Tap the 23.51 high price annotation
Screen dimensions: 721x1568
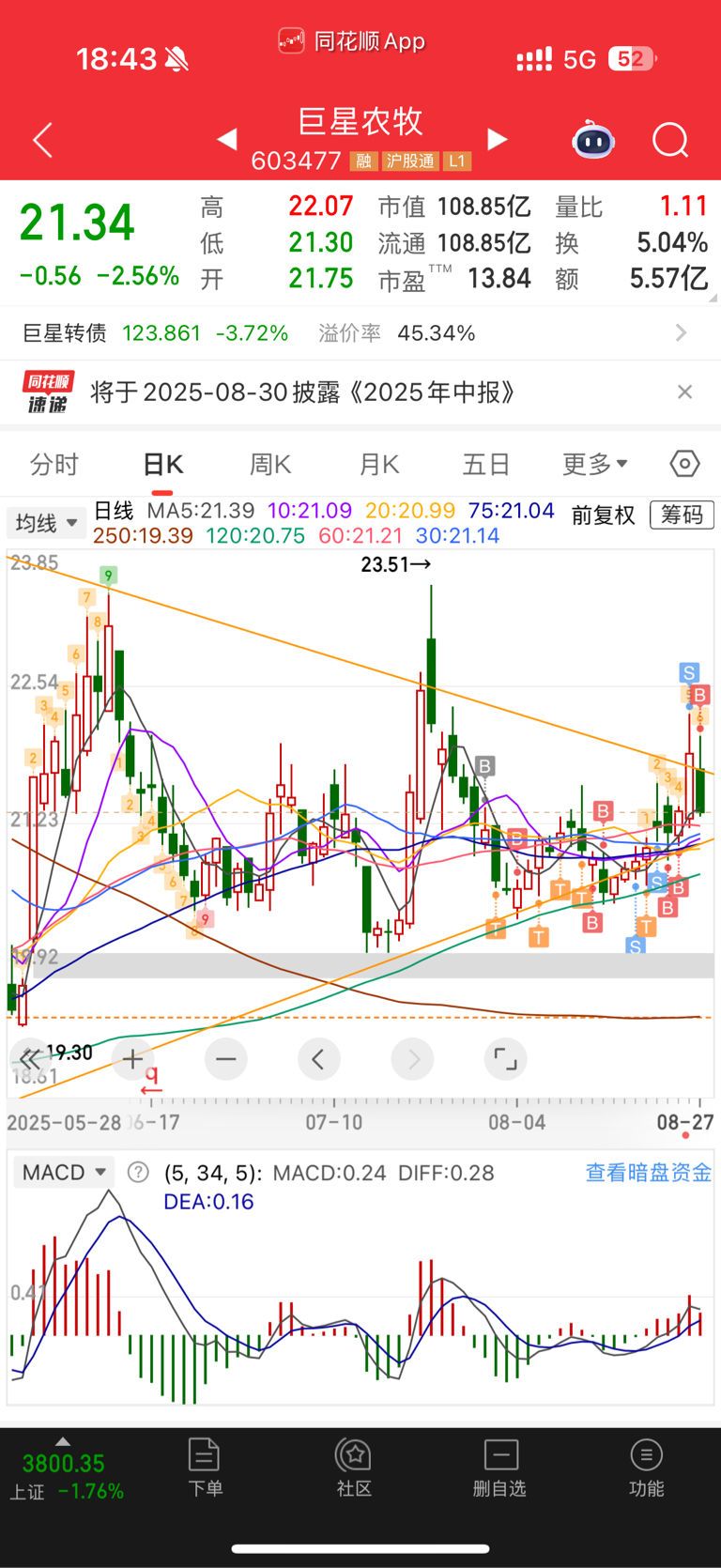click(395, 564)
